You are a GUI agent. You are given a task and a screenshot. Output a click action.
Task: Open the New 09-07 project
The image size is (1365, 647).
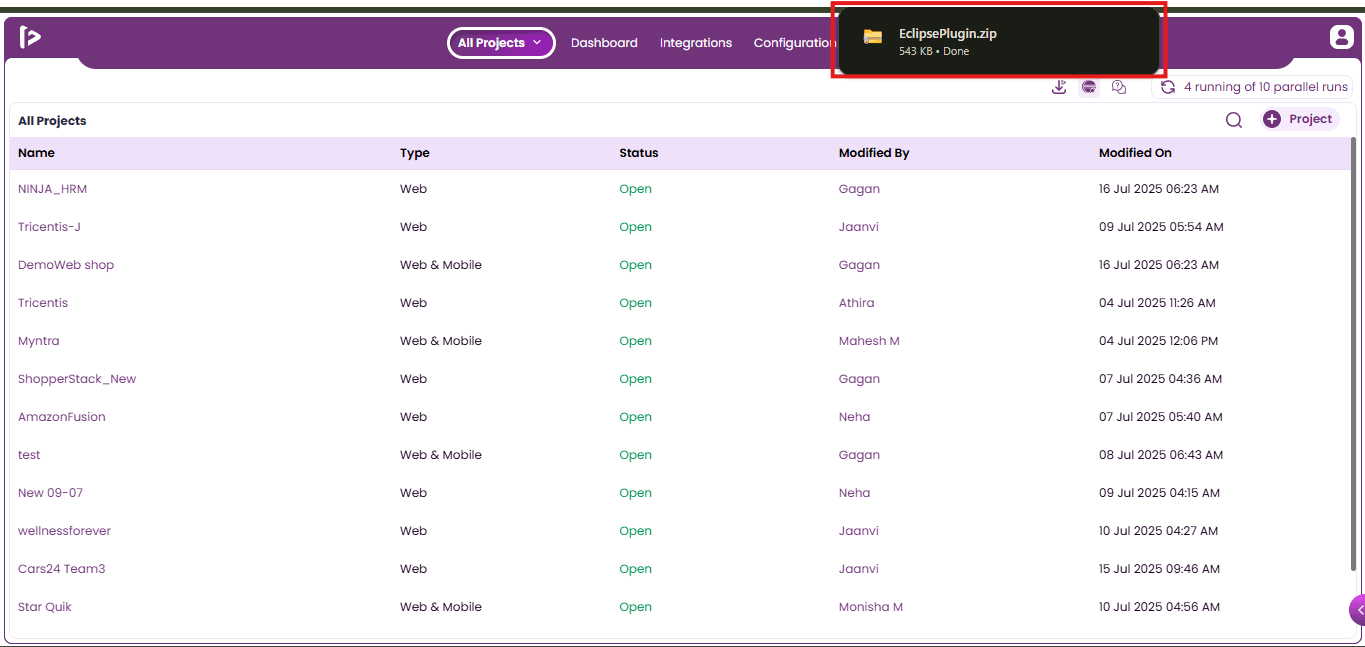[51, 493]
